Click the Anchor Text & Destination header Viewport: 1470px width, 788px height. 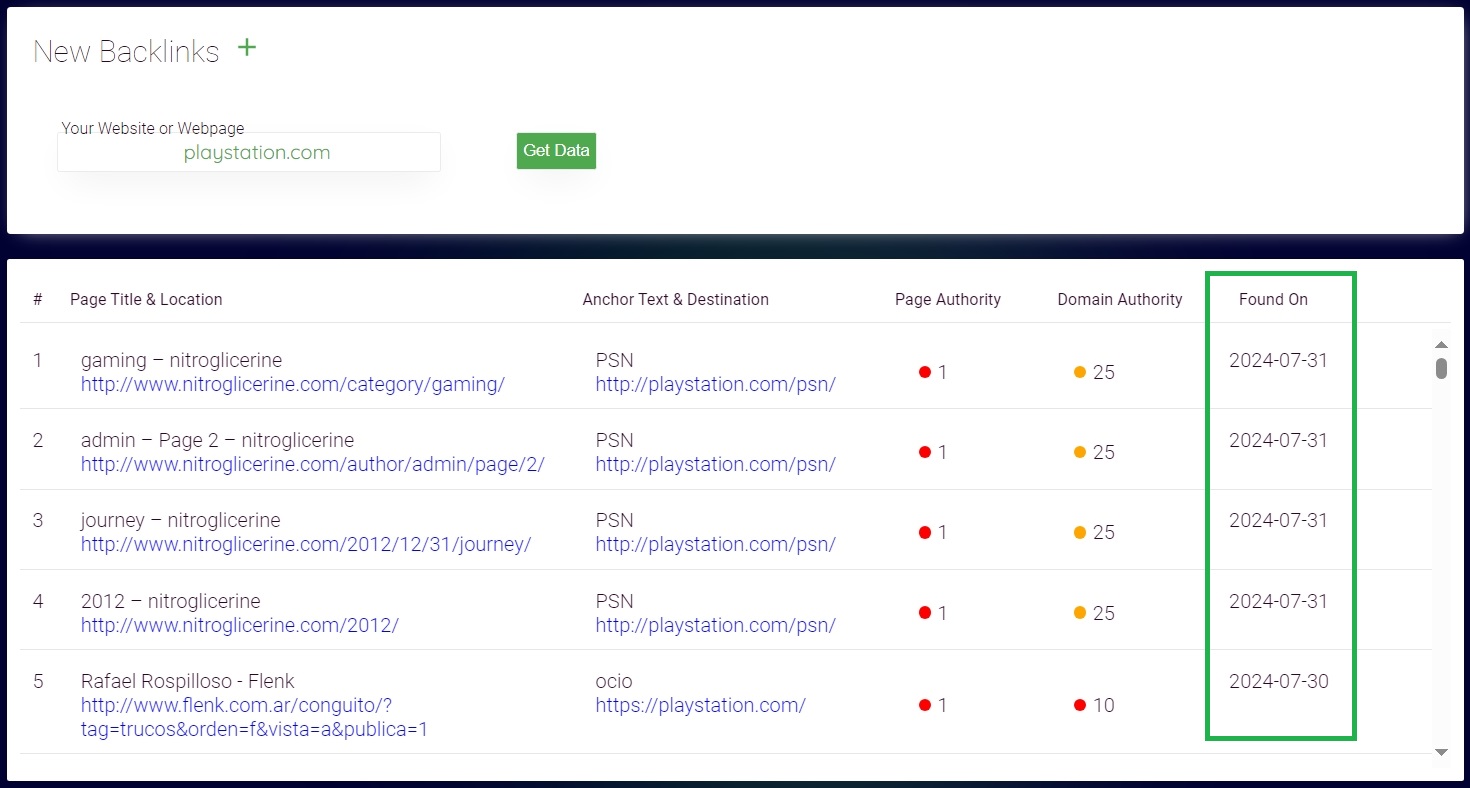pos(675,299)
